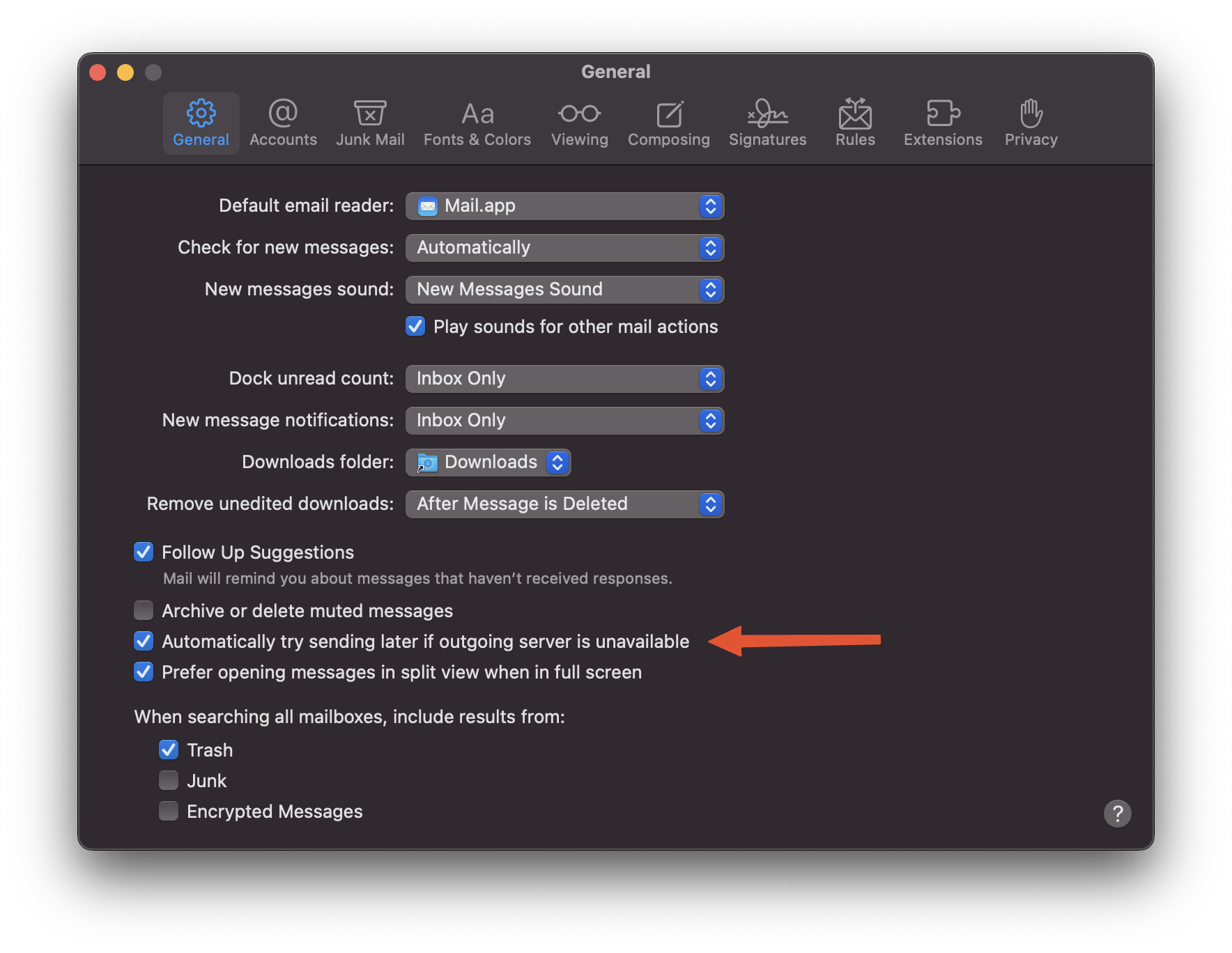The image size is (1232, 953).
Task: Expand the Check for new messages menu
Action: 564,248
